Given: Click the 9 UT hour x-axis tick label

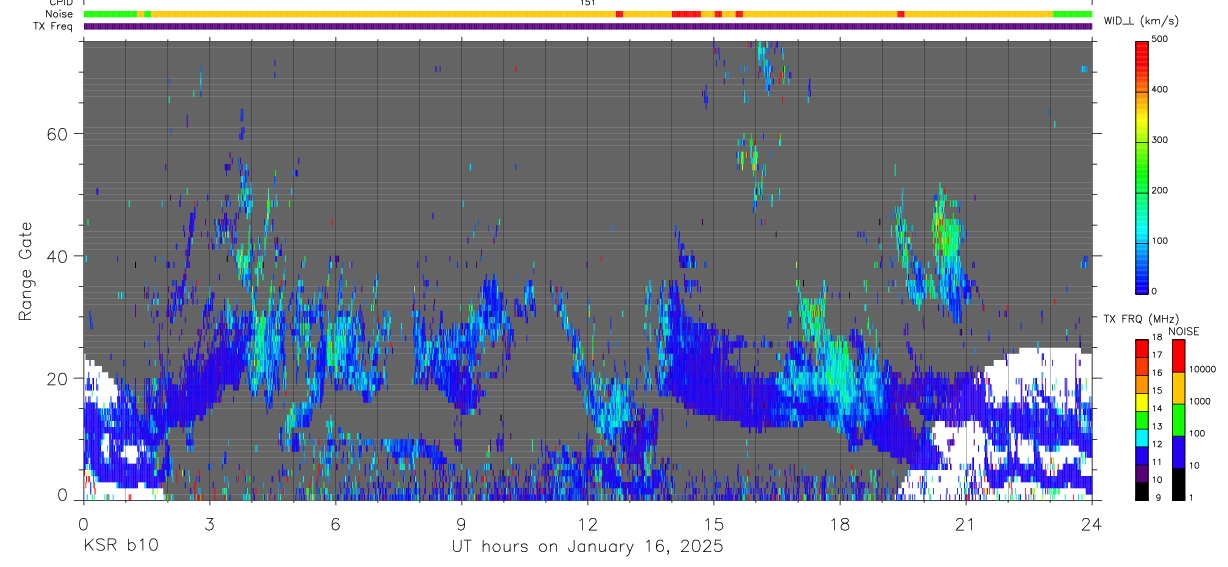Looking at the screenshot, I should (x=461, y=523).
